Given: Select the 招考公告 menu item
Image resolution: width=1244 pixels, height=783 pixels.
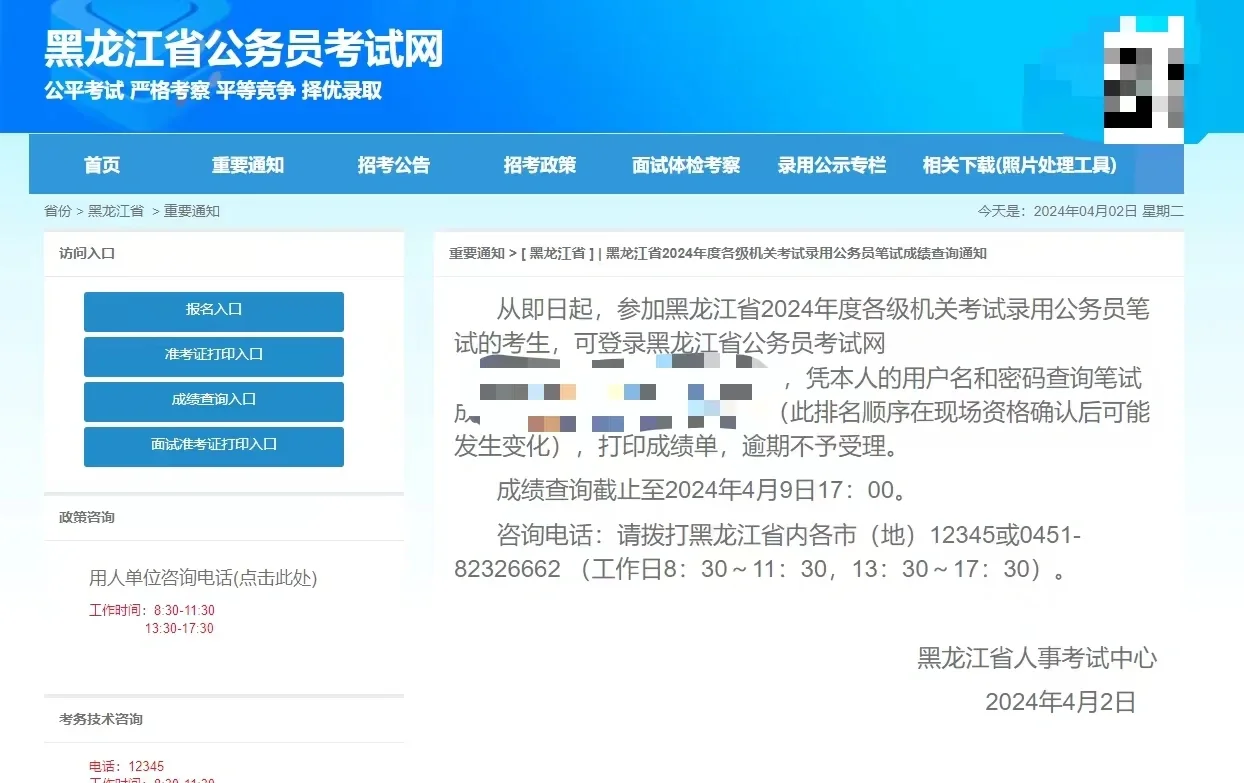Looking at the screenshot, I should [x=393, y=165].
